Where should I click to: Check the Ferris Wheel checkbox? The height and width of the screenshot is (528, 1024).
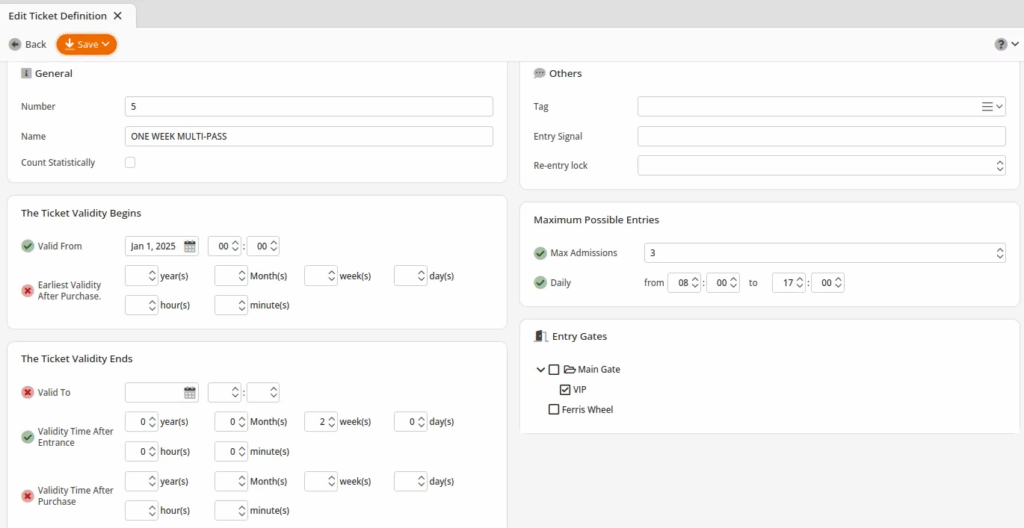click(554, 410)
